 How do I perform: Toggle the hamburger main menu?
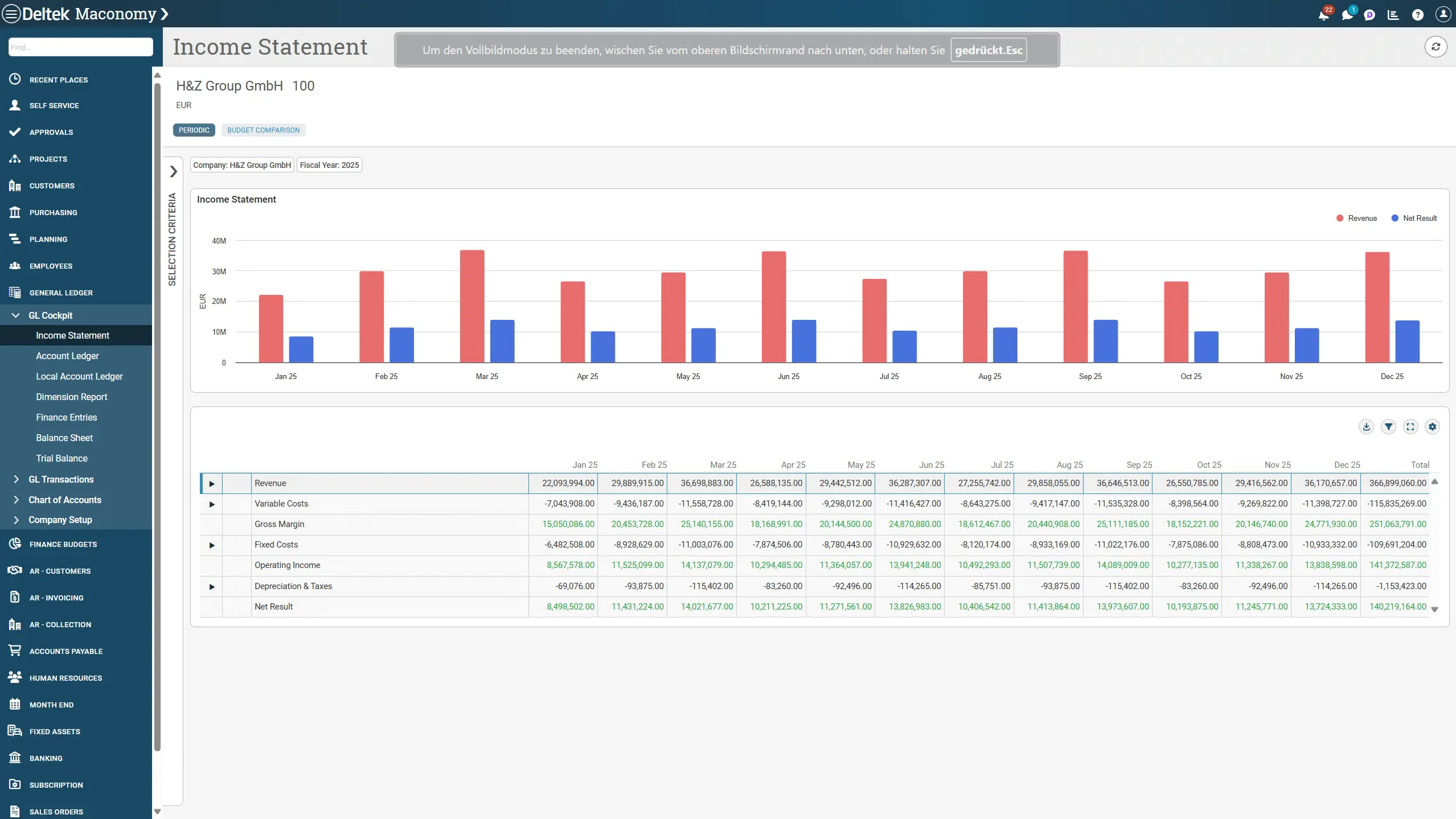11,14
